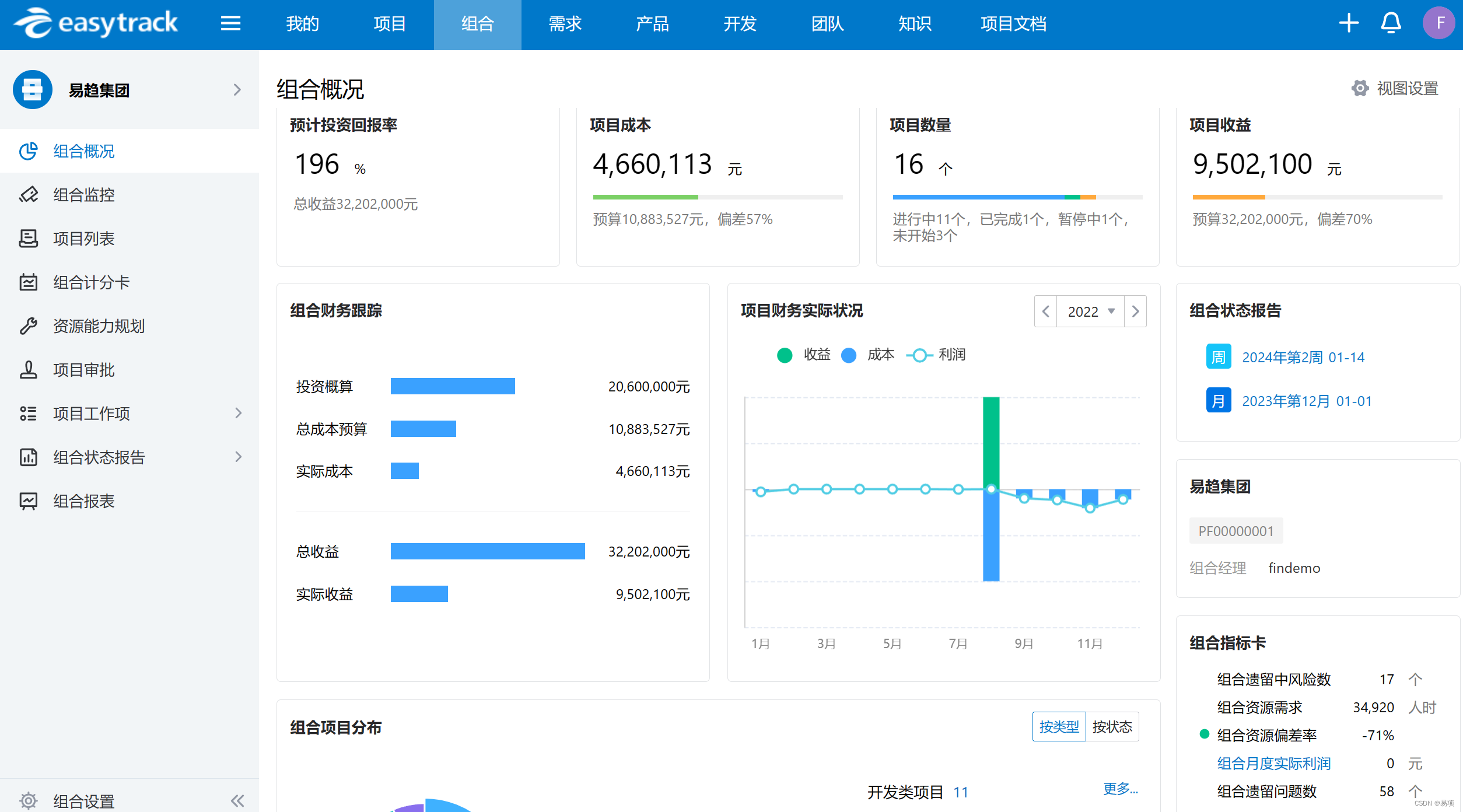Open the 2024年第2周 01-14 report link

(1303, 357)
